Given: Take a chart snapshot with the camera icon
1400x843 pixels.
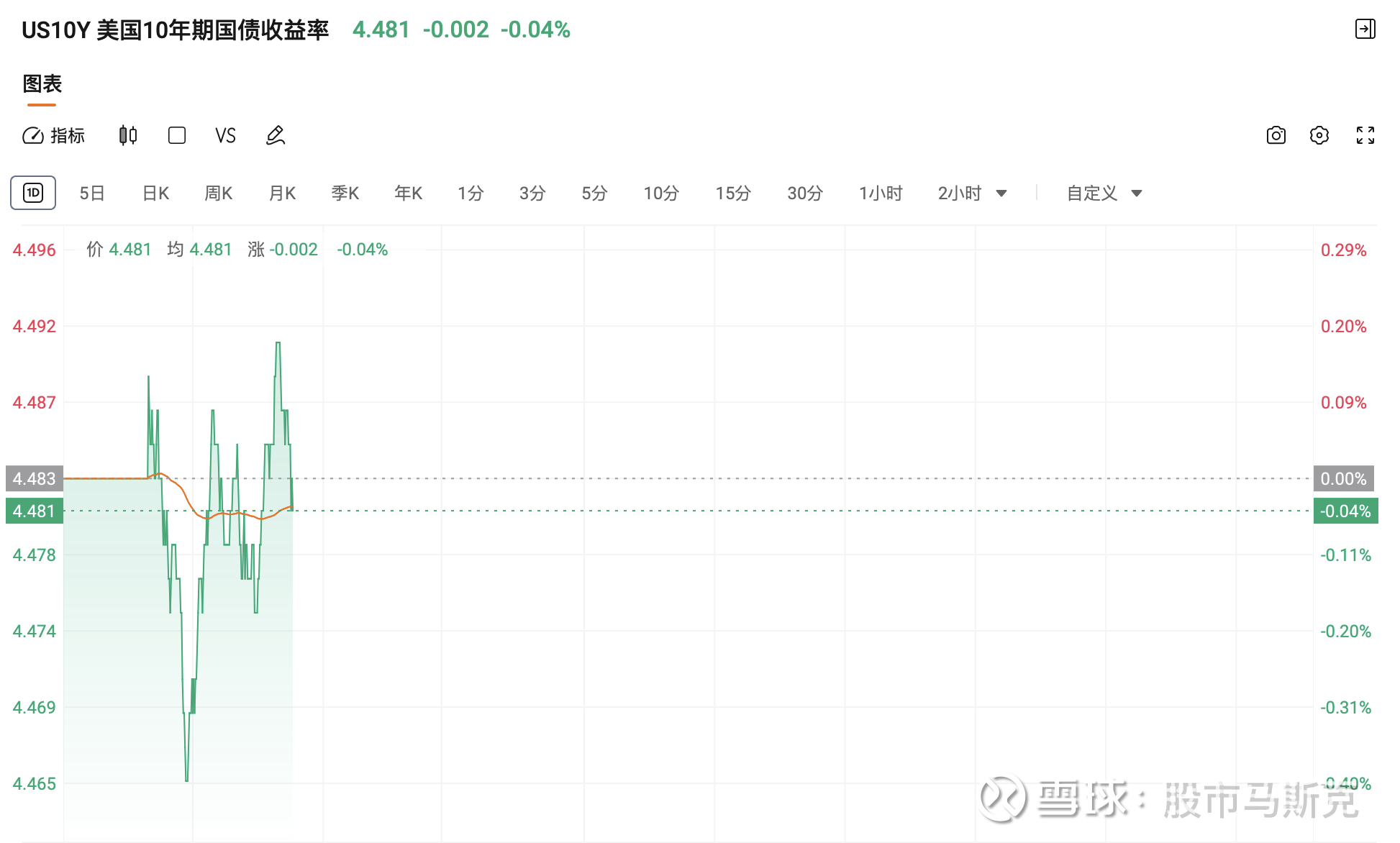Looking at the screenshot, I should pos(1276,135).
